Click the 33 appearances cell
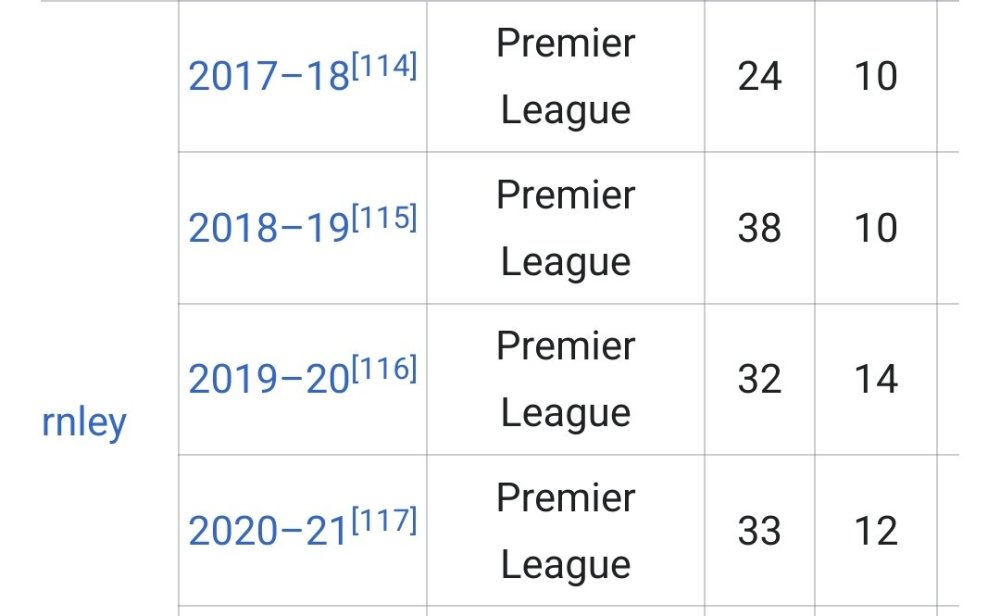1000x616 pixels. [x=759, y=531]
